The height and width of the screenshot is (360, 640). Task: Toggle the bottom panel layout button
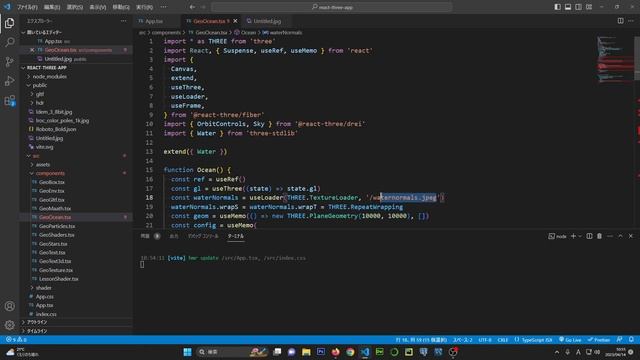click(x=568, y=7)
